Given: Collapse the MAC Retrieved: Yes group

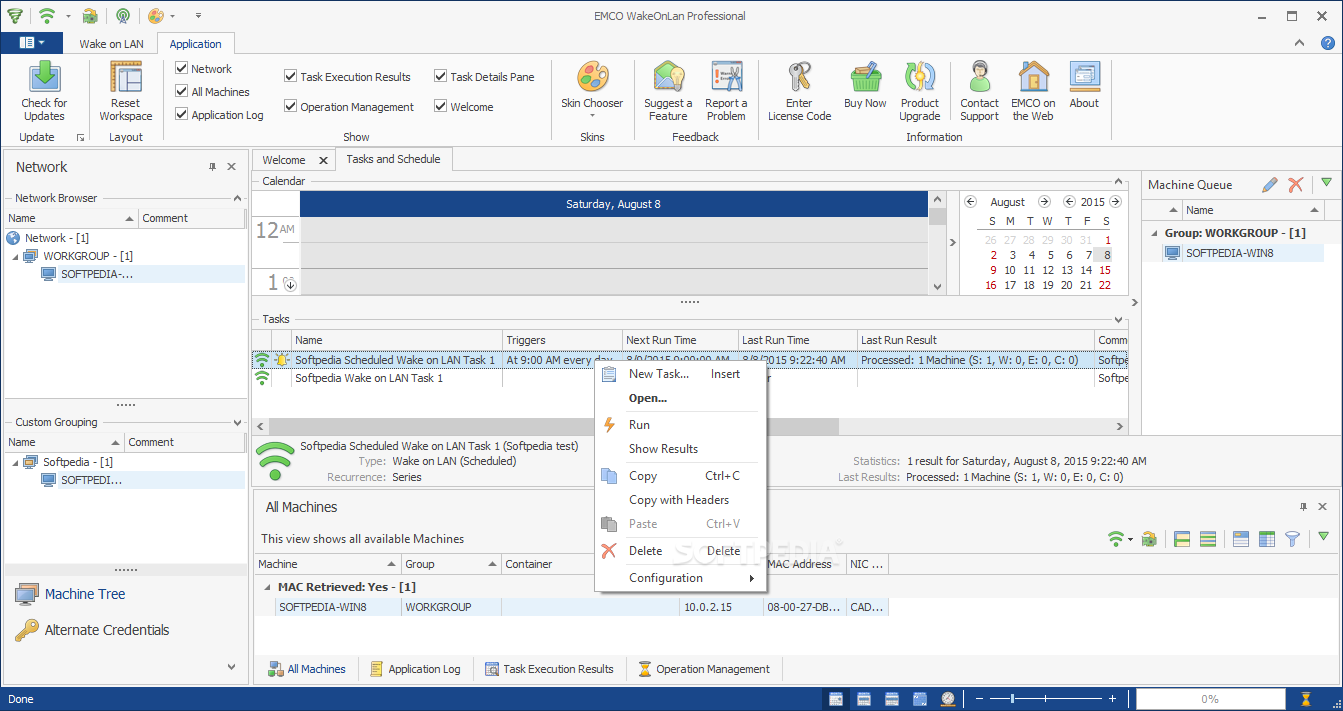Looking at the screenshot, I should point(266,587).
